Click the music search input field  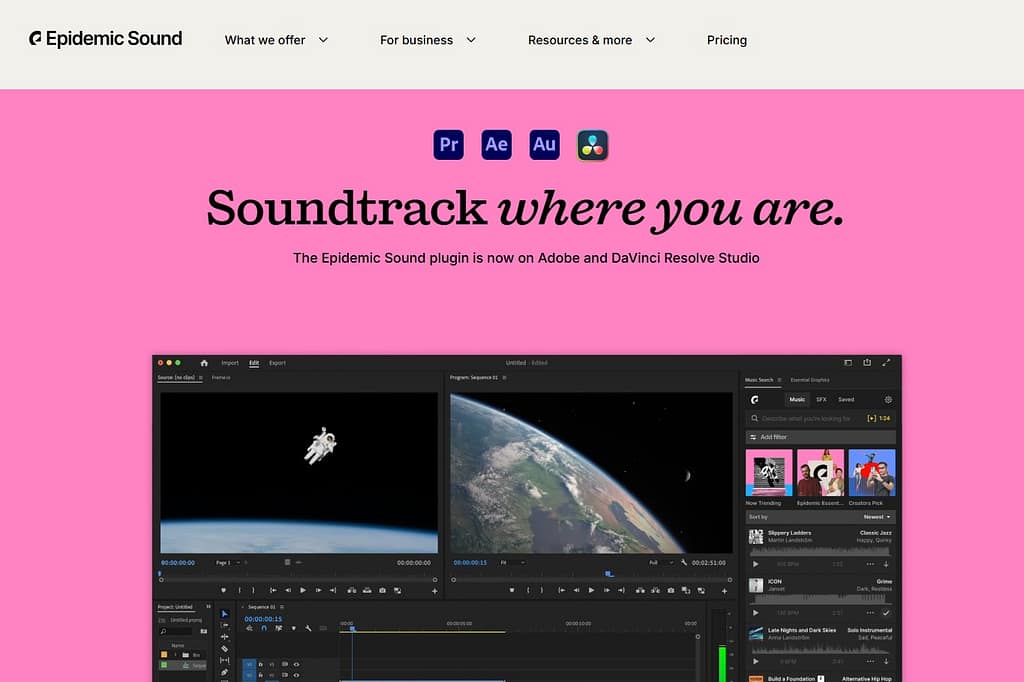coord(805,418)
